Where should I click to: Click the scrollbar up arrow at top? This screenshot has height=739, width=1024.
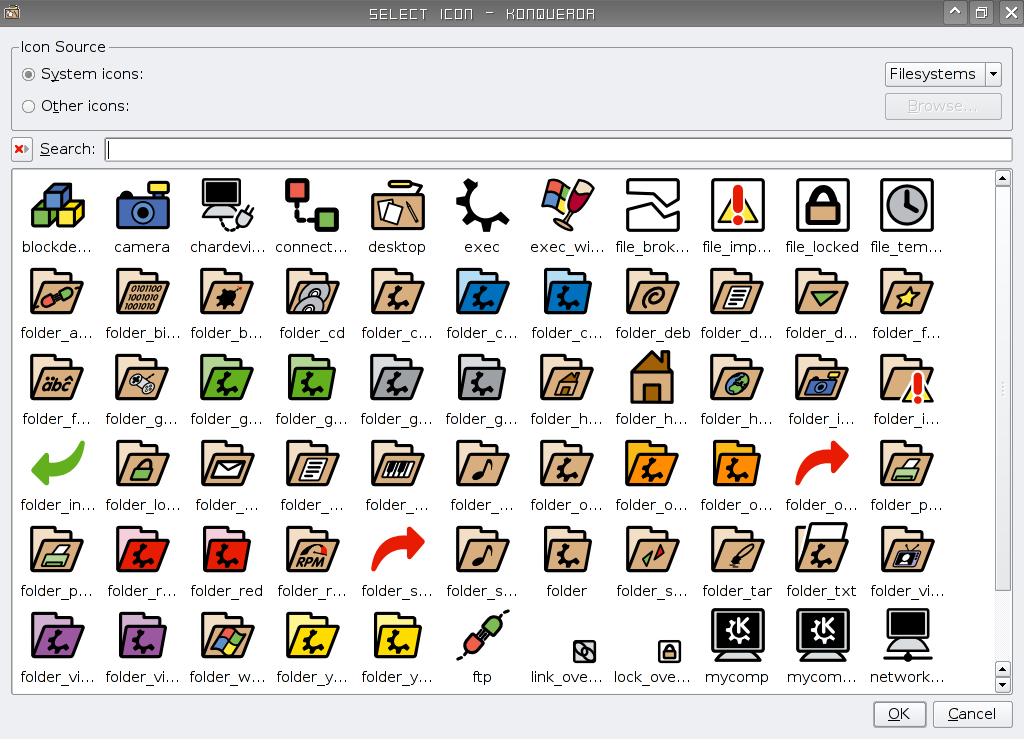coord(1002,178)
